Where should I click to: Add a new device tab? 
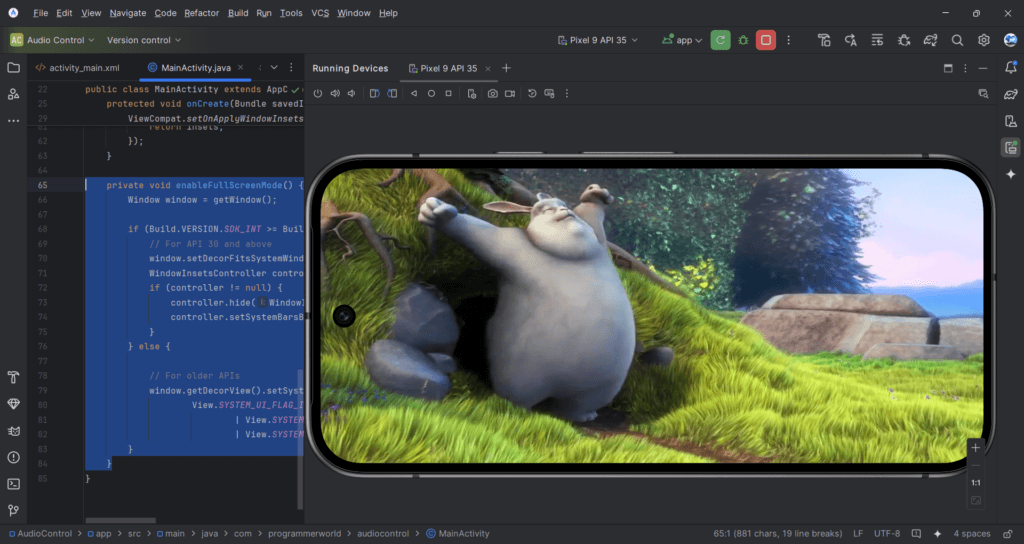tap(506, 68)
